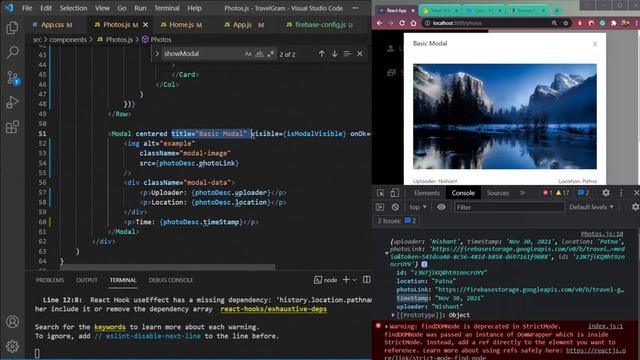The image size is (640, 360).
Task: Open the Run and Debug view
Action: [x=12, y=102]
